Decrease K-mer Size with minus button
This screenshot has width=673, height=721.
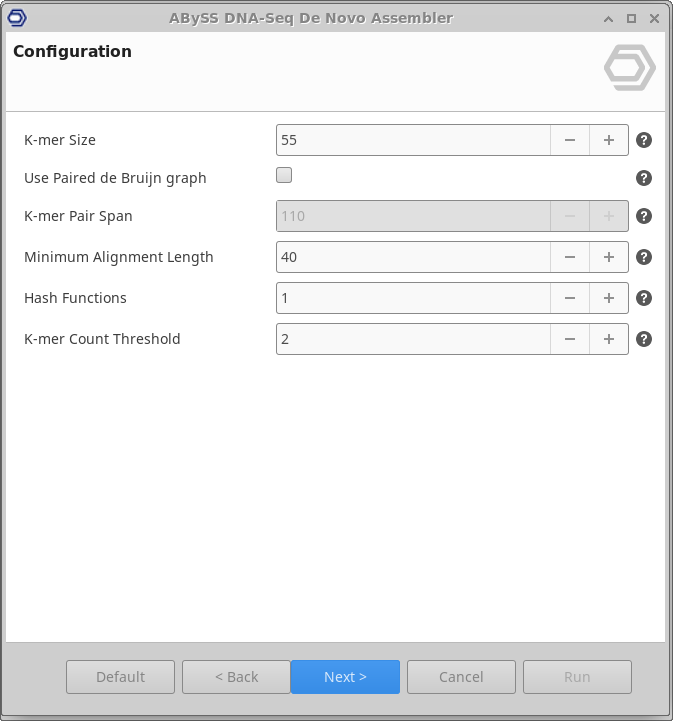tap(570, 140)
